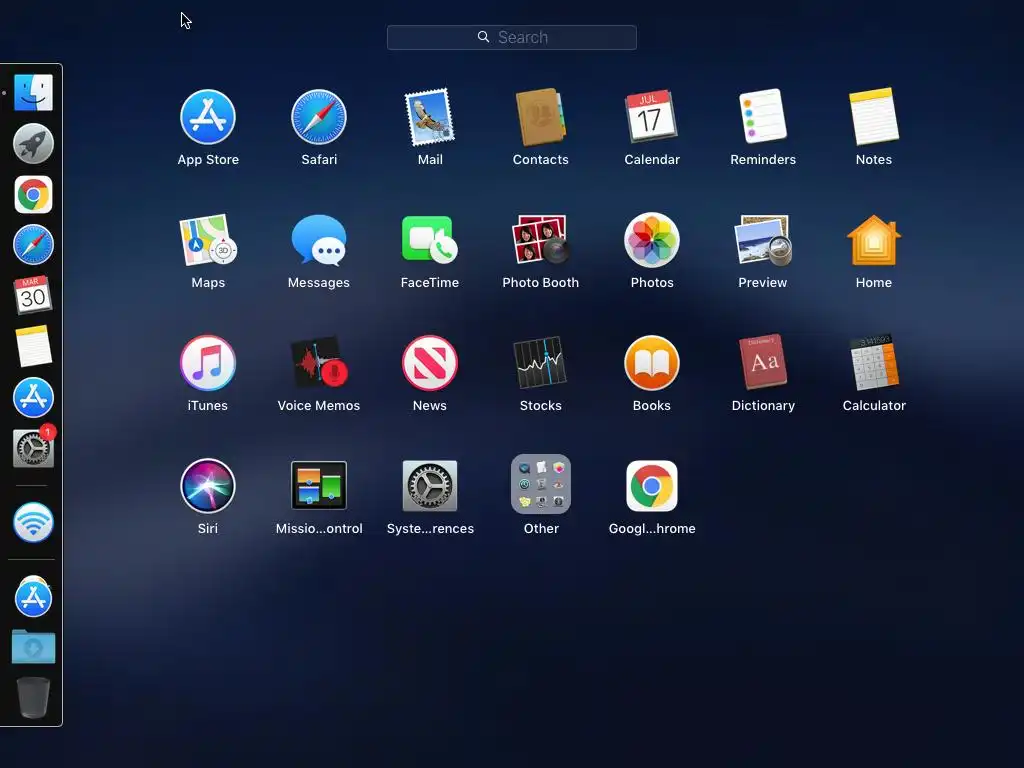Launch the Messages app

pos(319,240)
